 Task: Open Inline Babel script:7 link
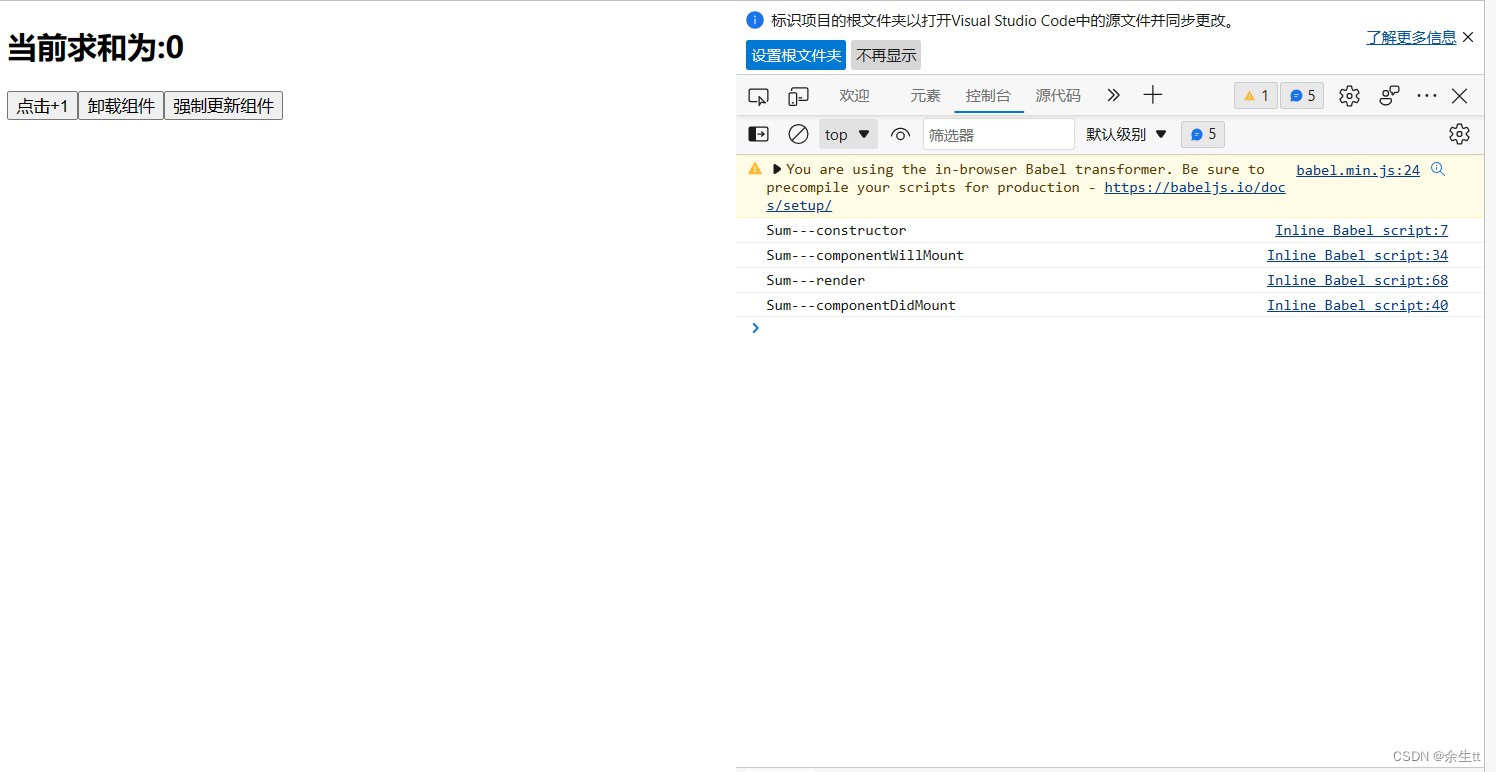pyautogui.click(x=1361, y=230)
